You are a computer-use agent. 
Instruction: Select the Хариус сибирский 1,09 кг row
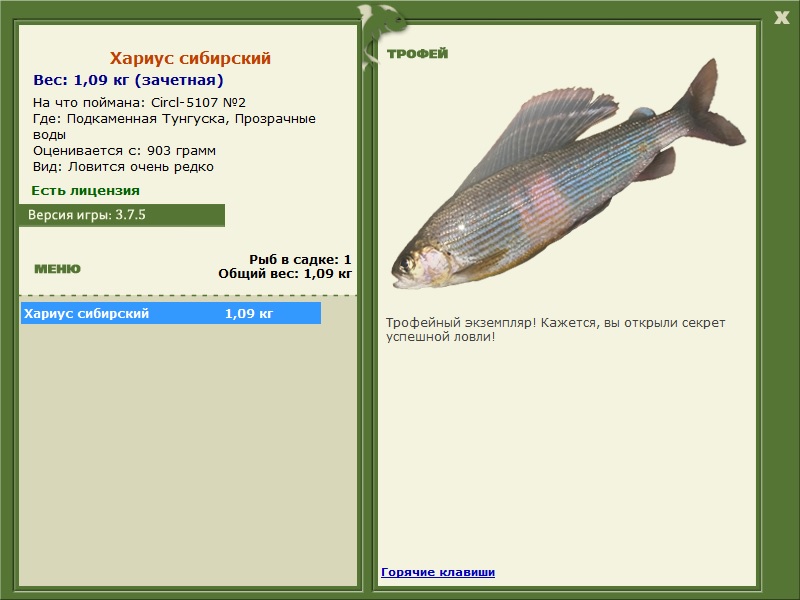(171, 313)
